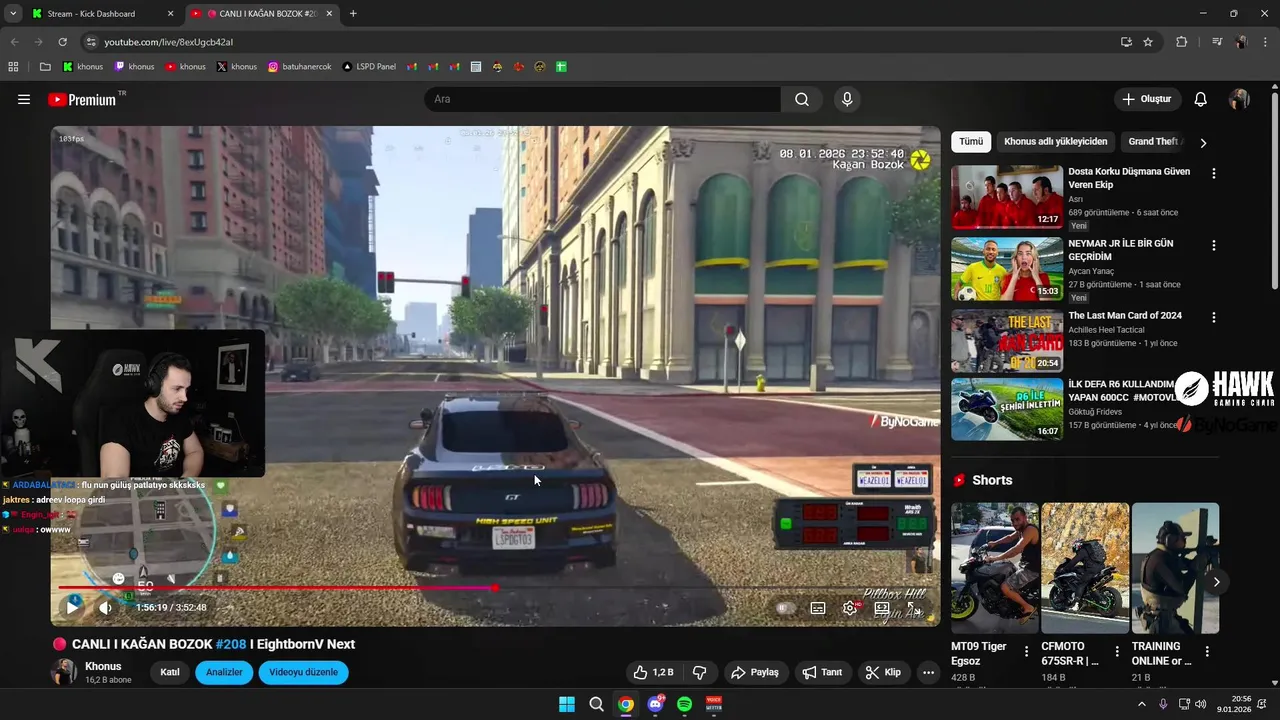
Task: Open options for The Last Man Card video
Action: (x=1214, y=317)
